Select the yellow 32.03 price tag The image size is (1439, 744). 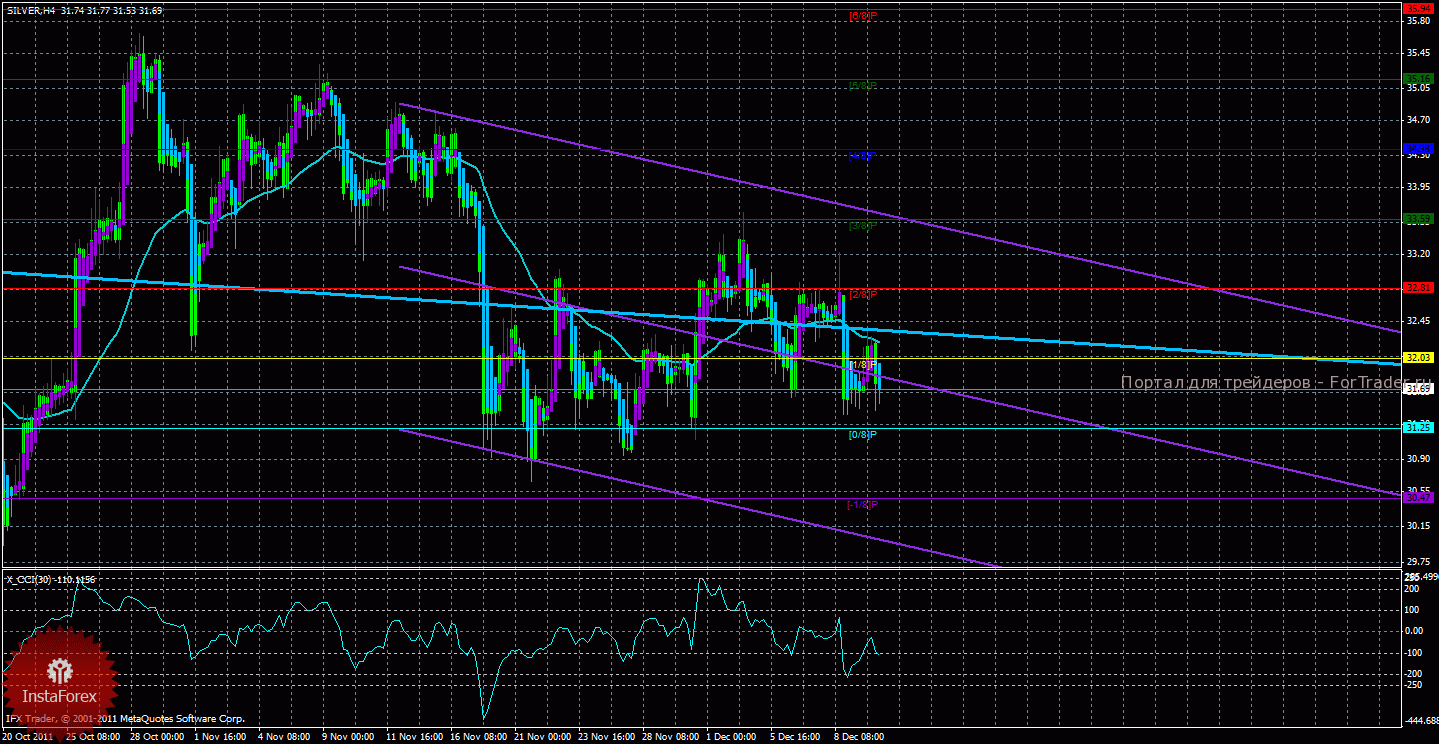1418,357
